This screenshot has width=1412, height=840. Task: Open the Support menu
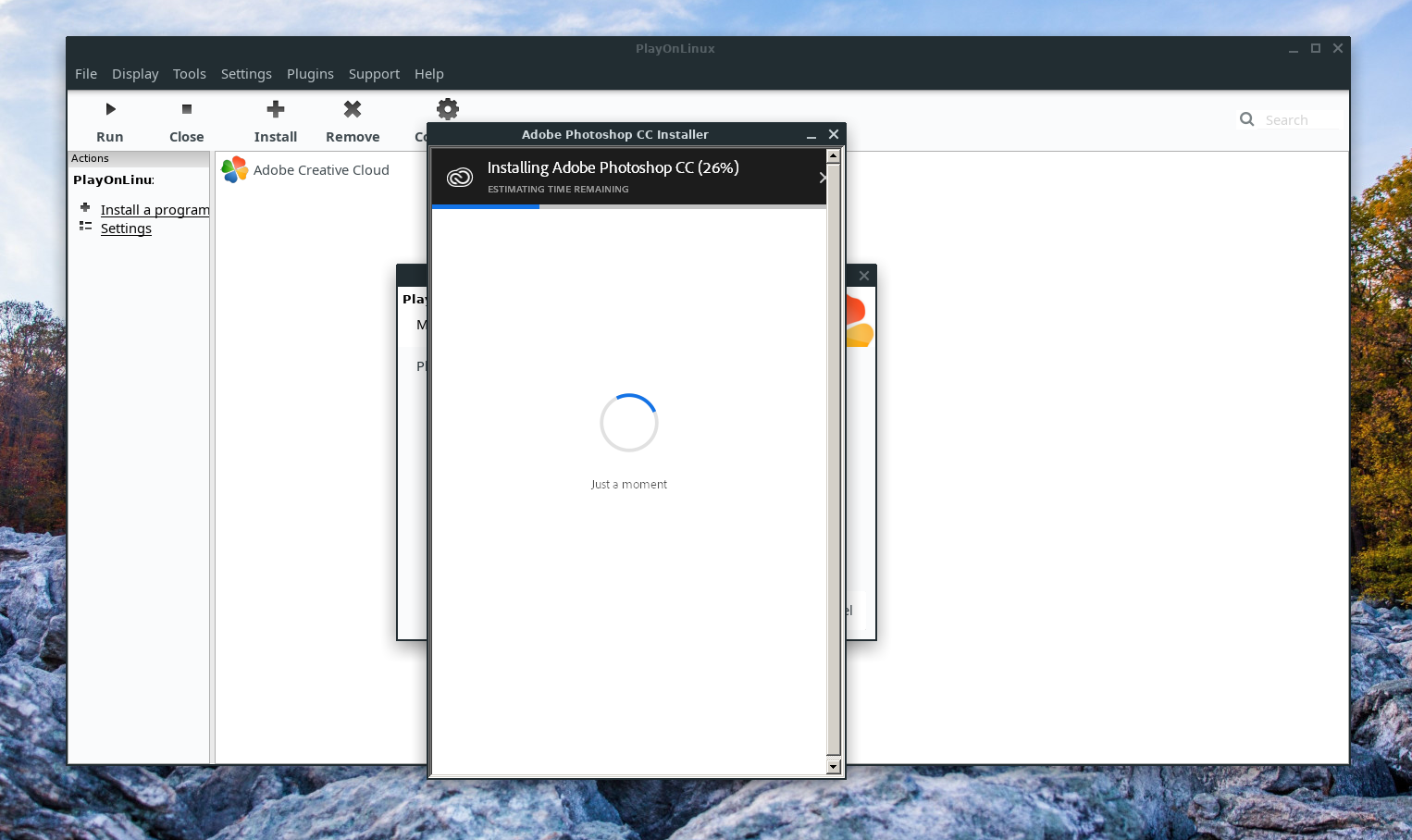click(x=374, y=74)
